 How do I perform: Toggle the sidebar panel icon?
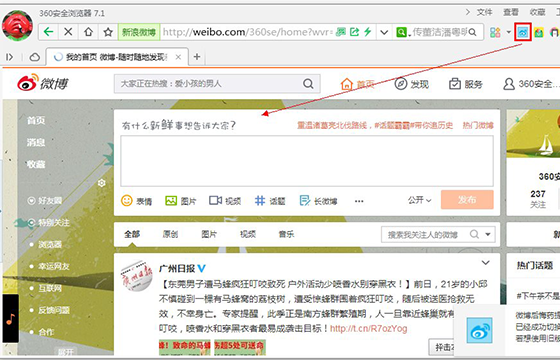click(x=10, y=57)
